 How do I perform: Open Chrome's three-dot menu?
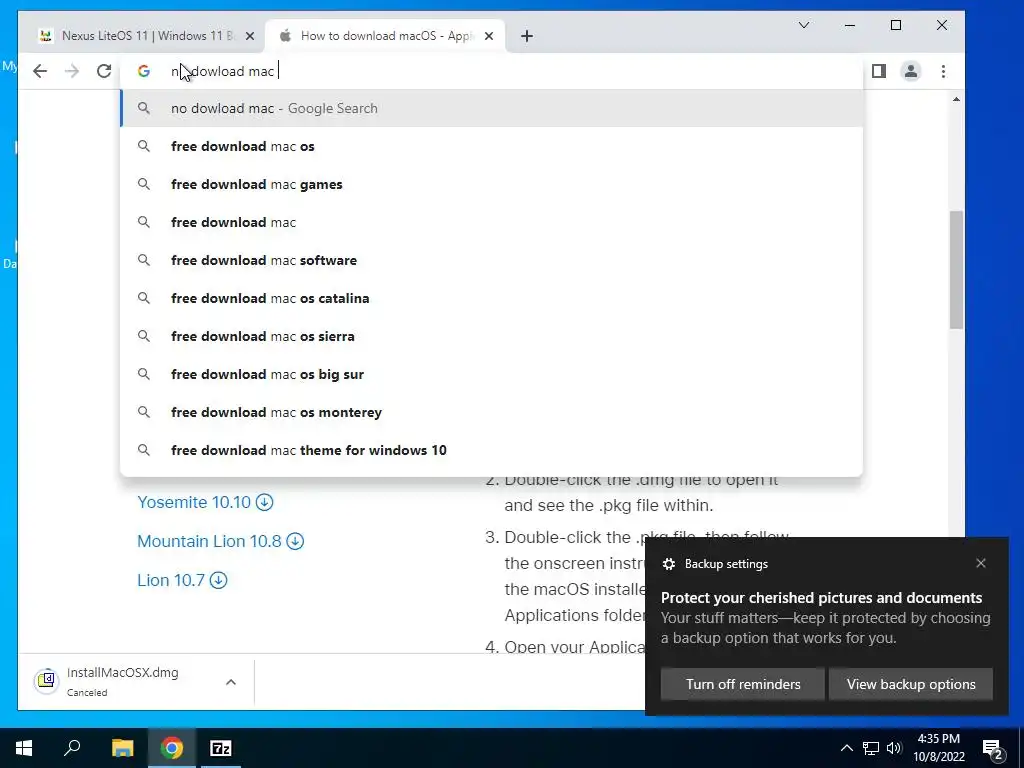pos(943,71)
